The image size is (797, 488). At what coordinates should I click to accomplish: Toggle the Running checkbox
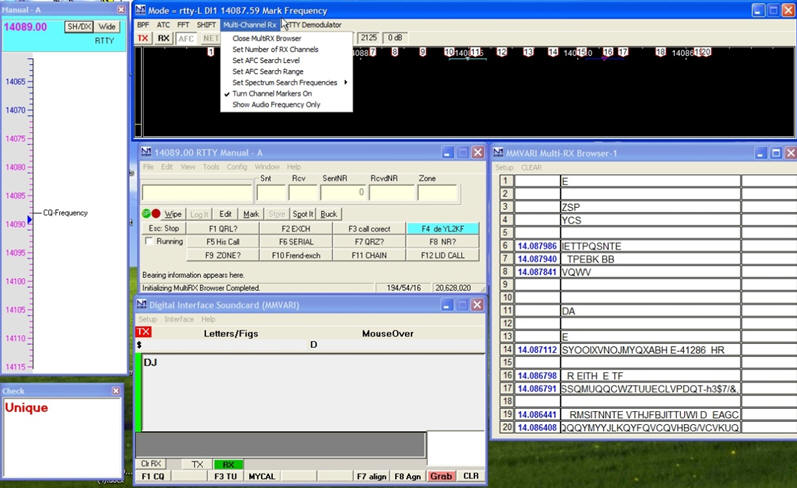(x=150, y=241)
